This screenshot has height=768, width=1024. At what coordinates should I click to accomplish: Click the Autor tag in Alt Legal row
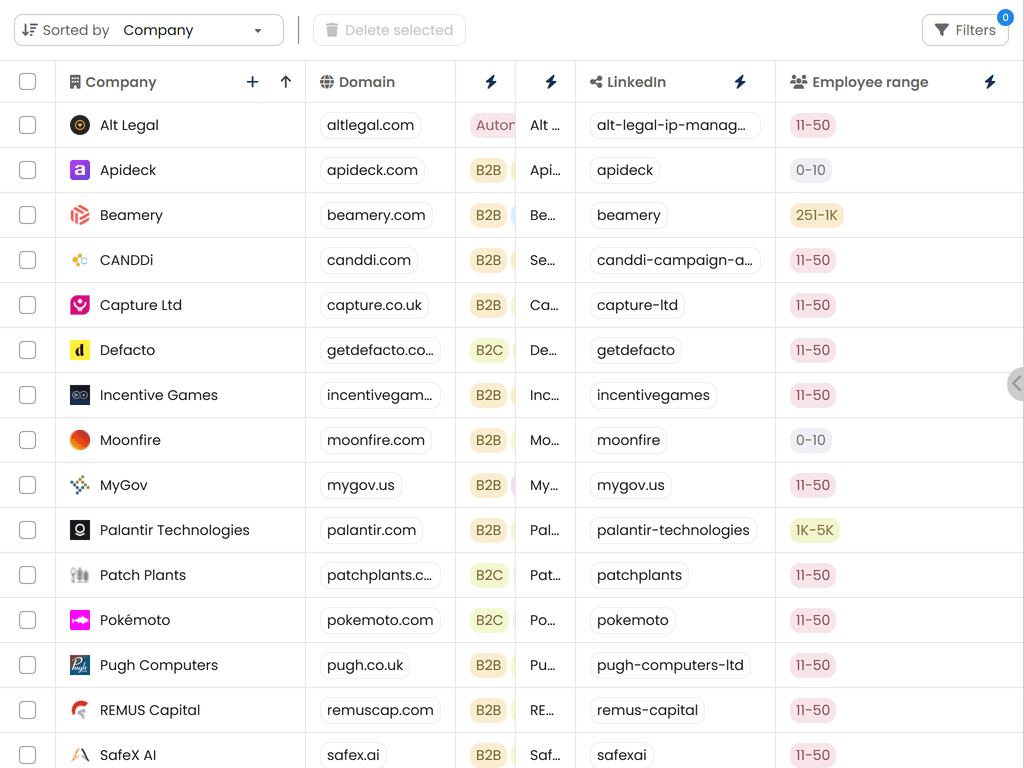point(493,125)
